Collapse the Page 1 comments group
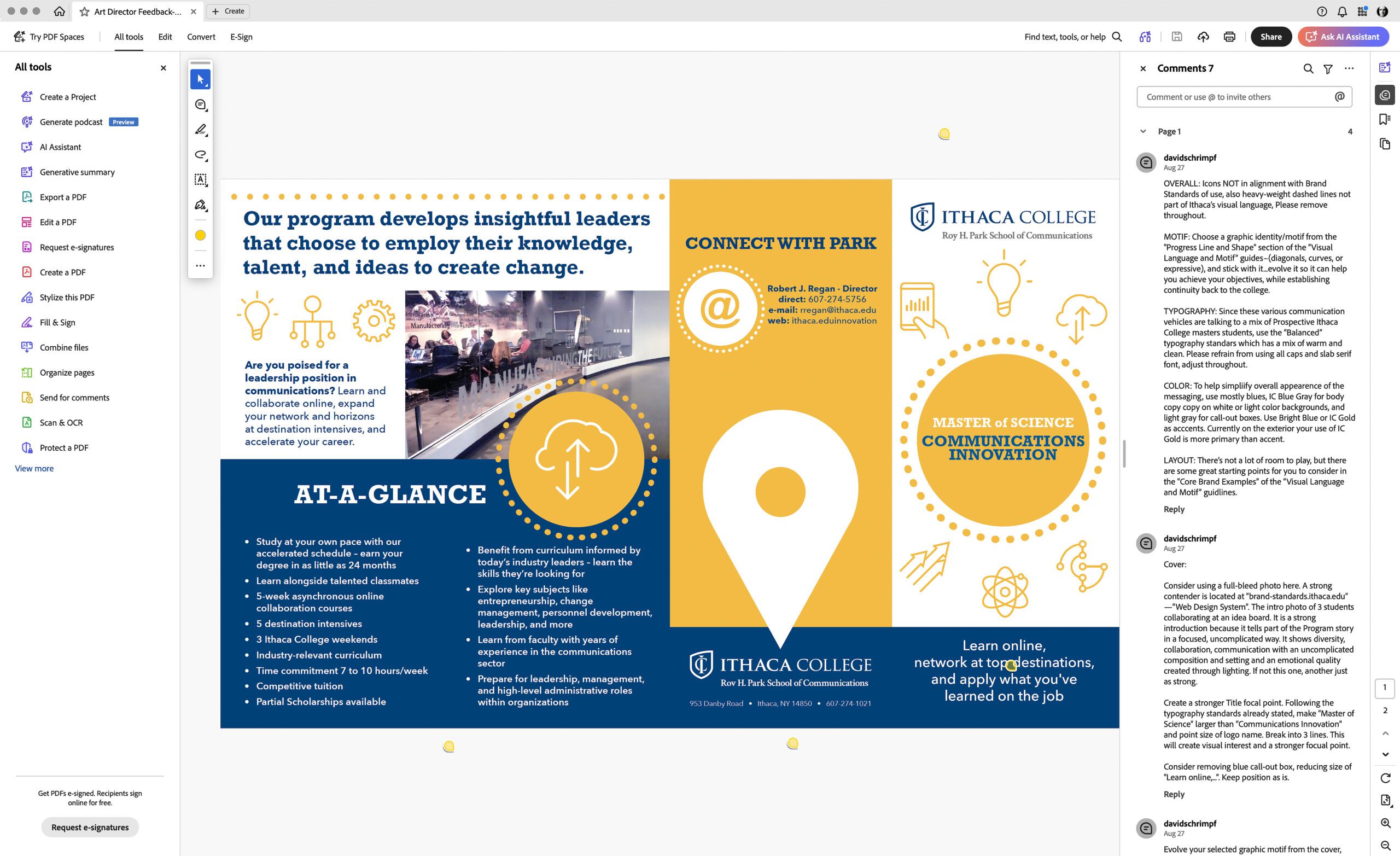This screenshot has width=1400, height=856. [x=1142, y=131]
